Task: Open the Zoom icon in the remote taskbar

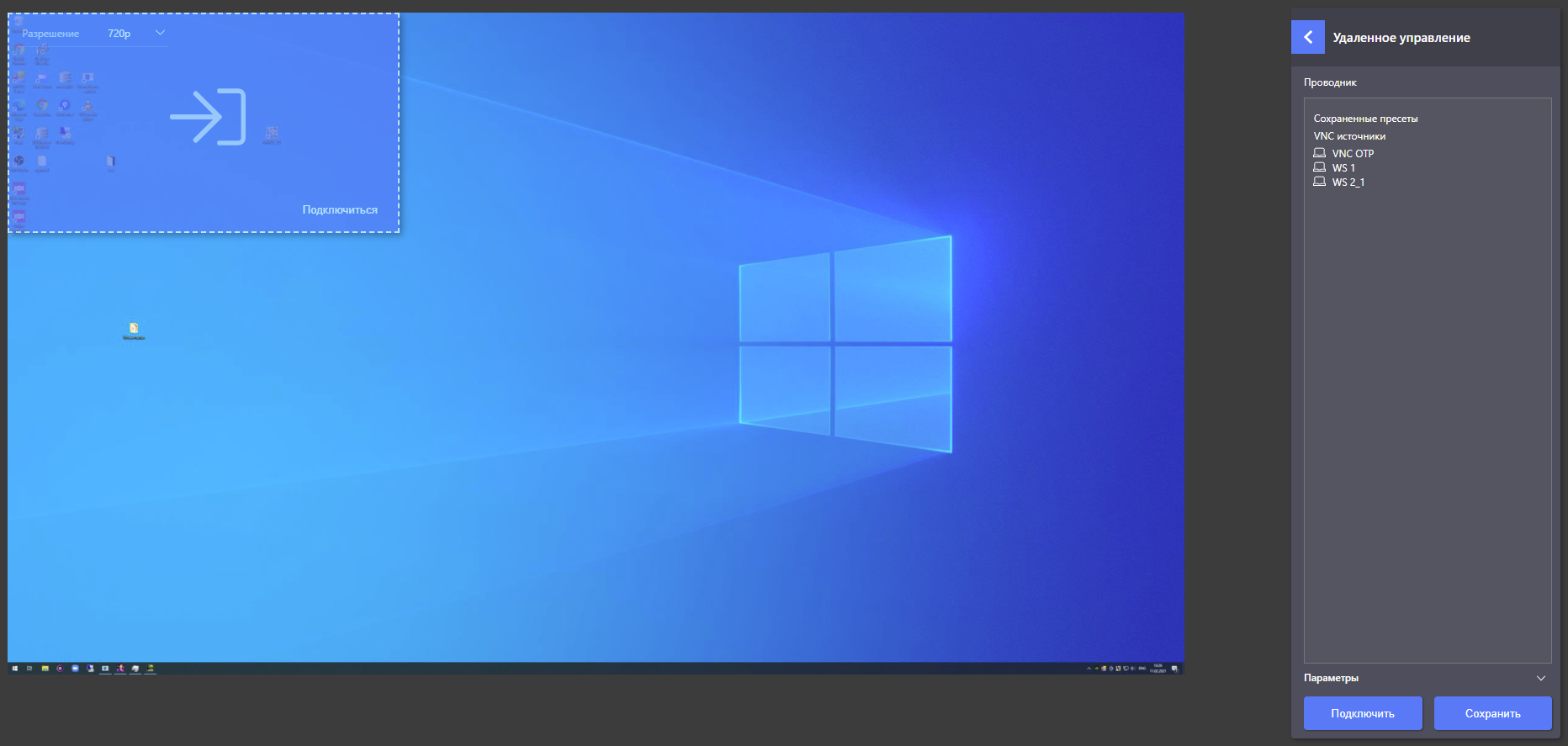Action: click(x=75, y=669)
